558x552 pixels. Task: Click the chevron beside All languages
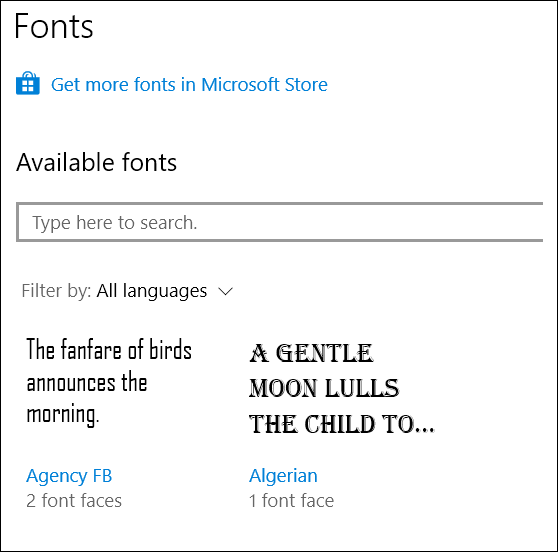pyautogui.click(x=225, y=292)
